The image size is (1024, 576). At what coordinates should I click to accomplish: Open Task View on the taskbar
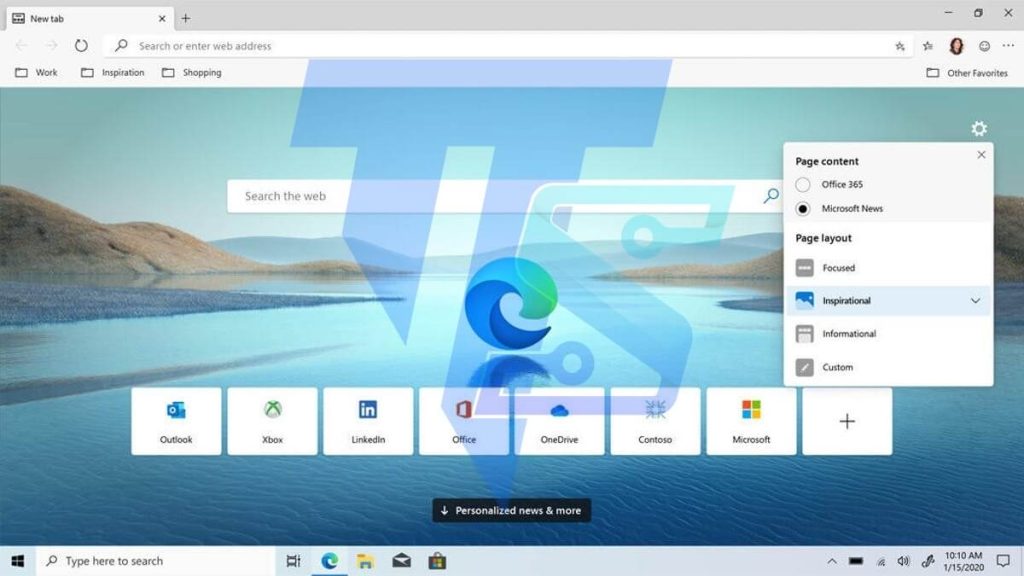[x=294, y=561]
